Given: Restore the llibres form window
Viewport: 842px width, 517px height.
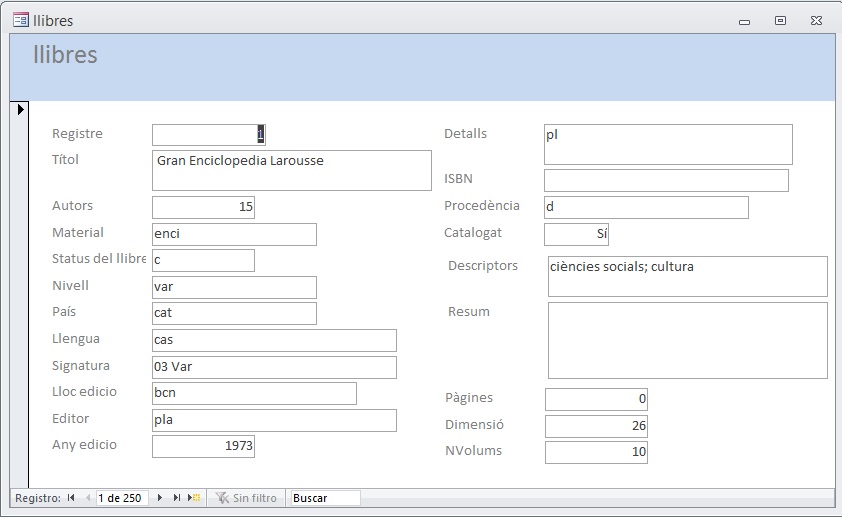Looking at the screenshot, I should click(780, 20).
